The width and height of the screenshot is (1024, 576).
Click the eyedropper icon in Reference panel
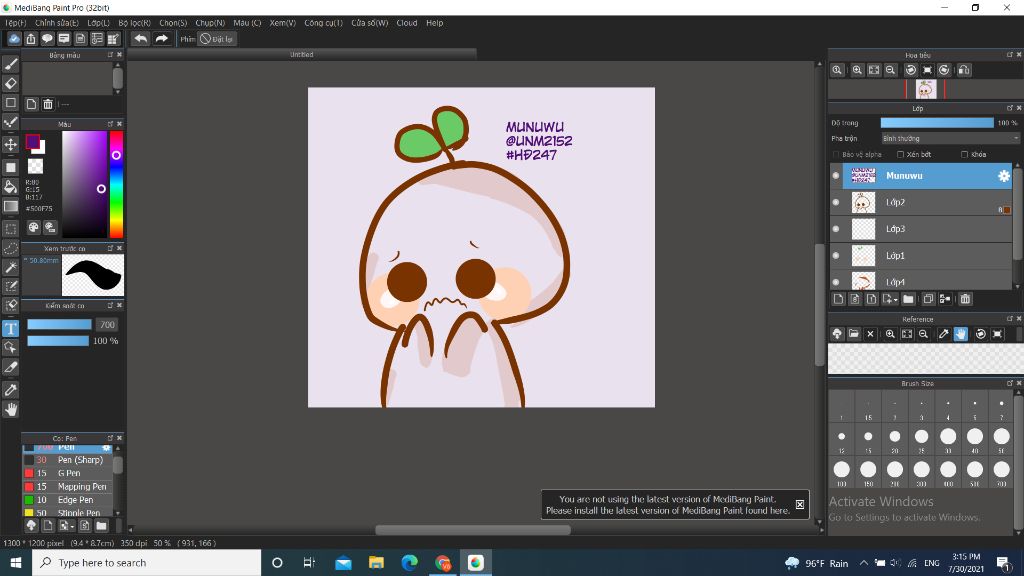pos(944,334)
